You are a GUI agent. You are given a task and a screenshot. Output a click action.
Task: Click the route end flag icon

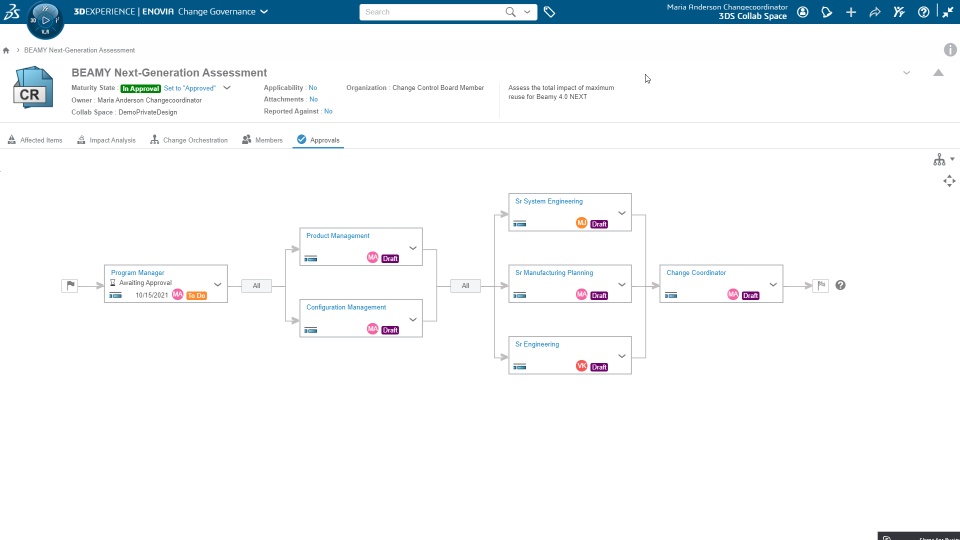[x=821, y=285]
